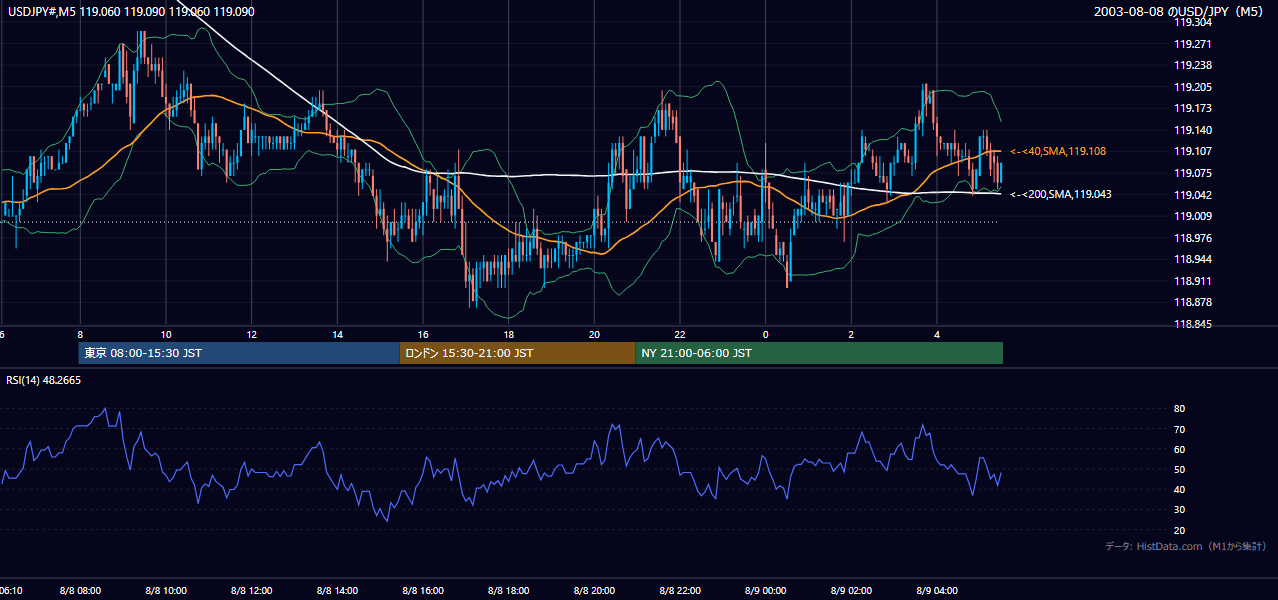This screenshot has height=600, width=1278.
Task: Click hour tick 16 below the price chart
Action: click(x=423, y=334)
